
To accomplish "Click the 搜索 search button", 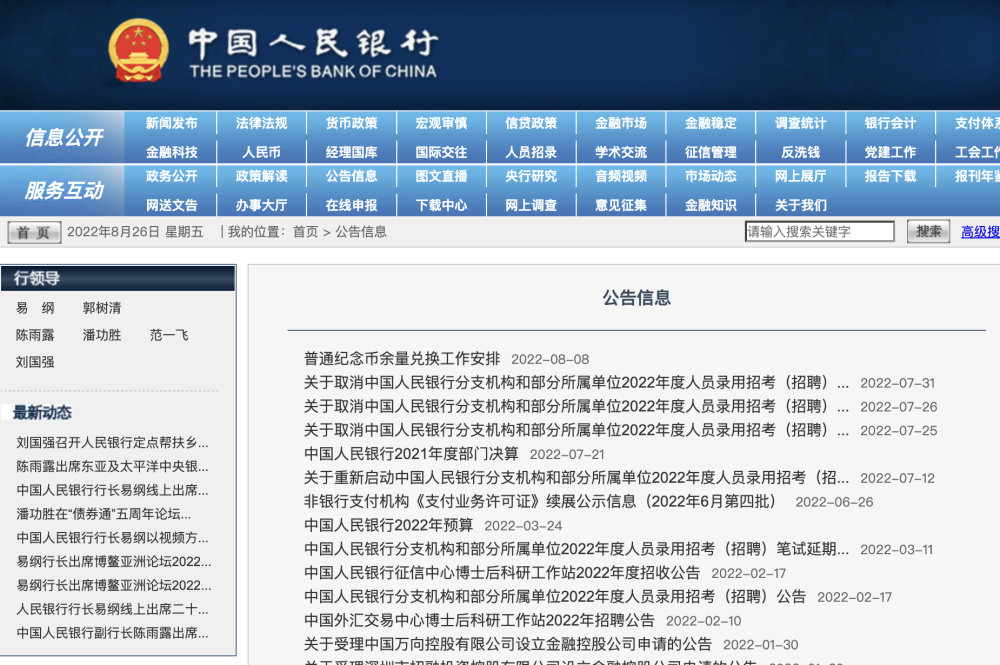I will 928,232.
